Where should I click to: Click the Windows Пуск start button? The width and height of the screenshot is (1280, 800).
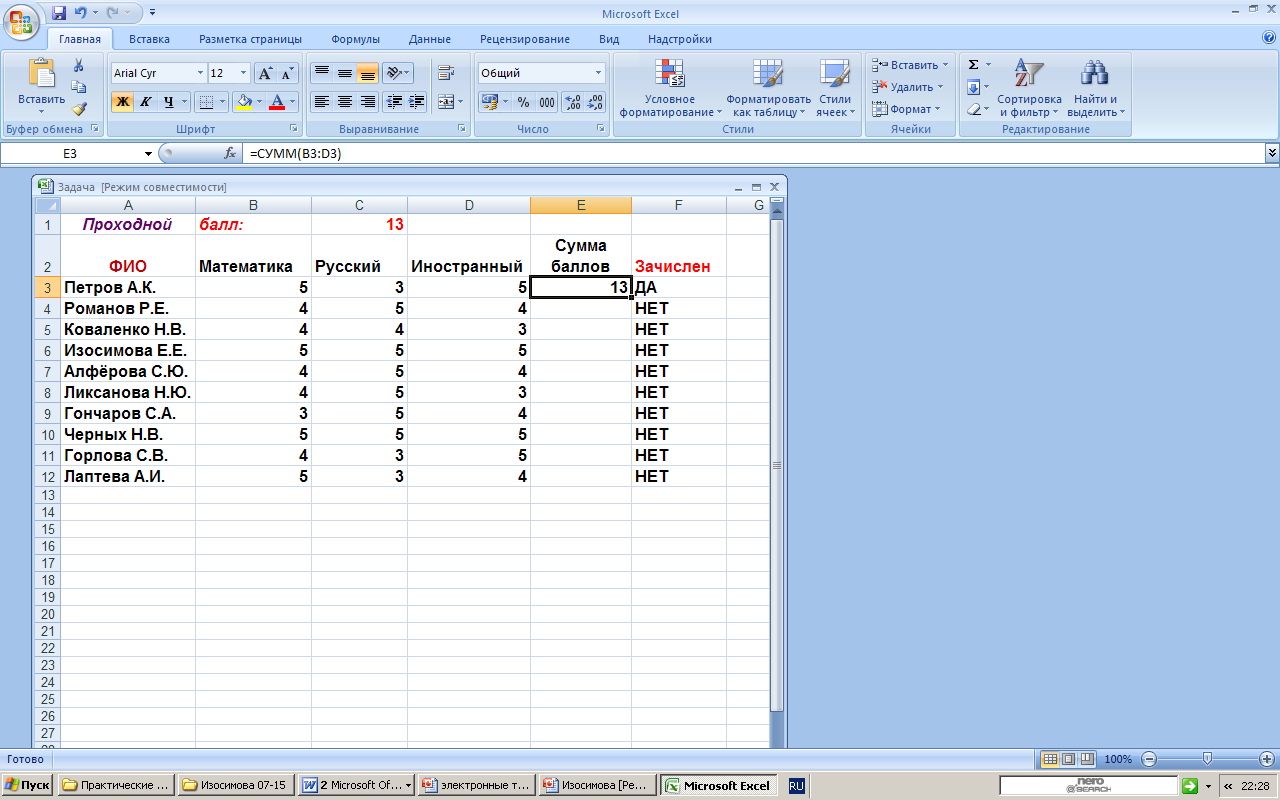tap(27, 786)
